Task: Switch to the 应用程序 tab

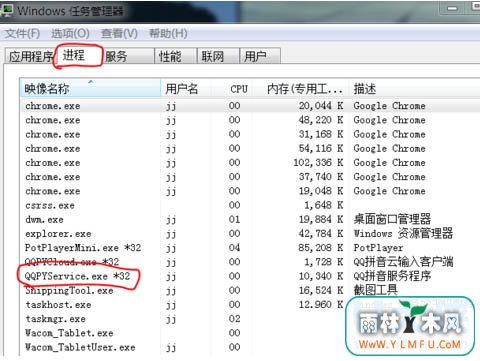Action: tap(30, 56)
